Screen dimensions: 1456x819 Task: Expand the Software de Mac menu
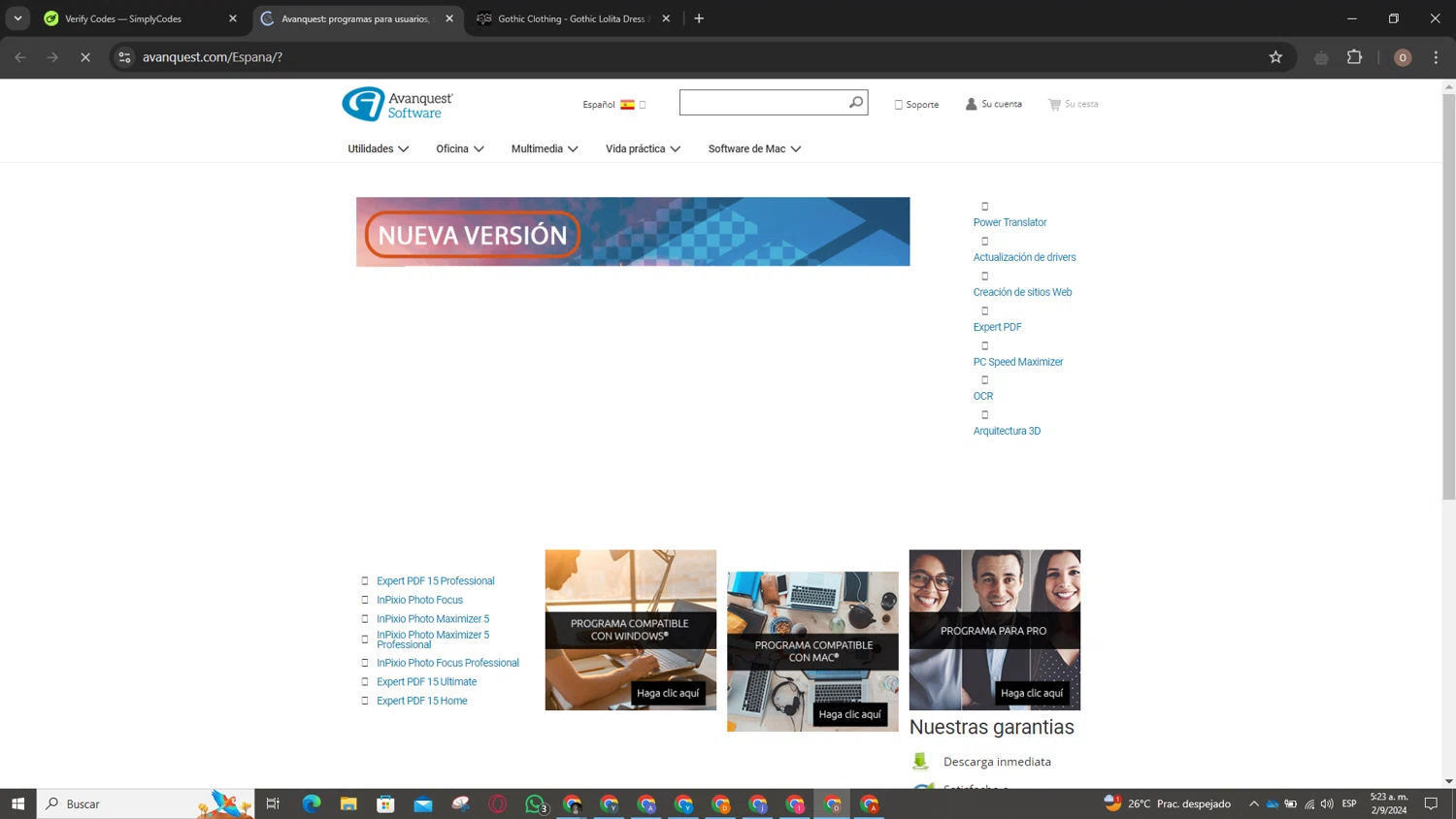(754, 148)
